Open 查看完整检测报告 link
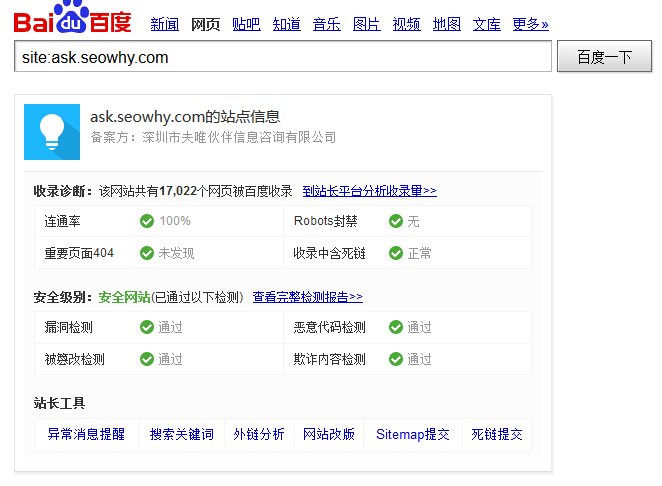662x486 pixels. (307, 297)
